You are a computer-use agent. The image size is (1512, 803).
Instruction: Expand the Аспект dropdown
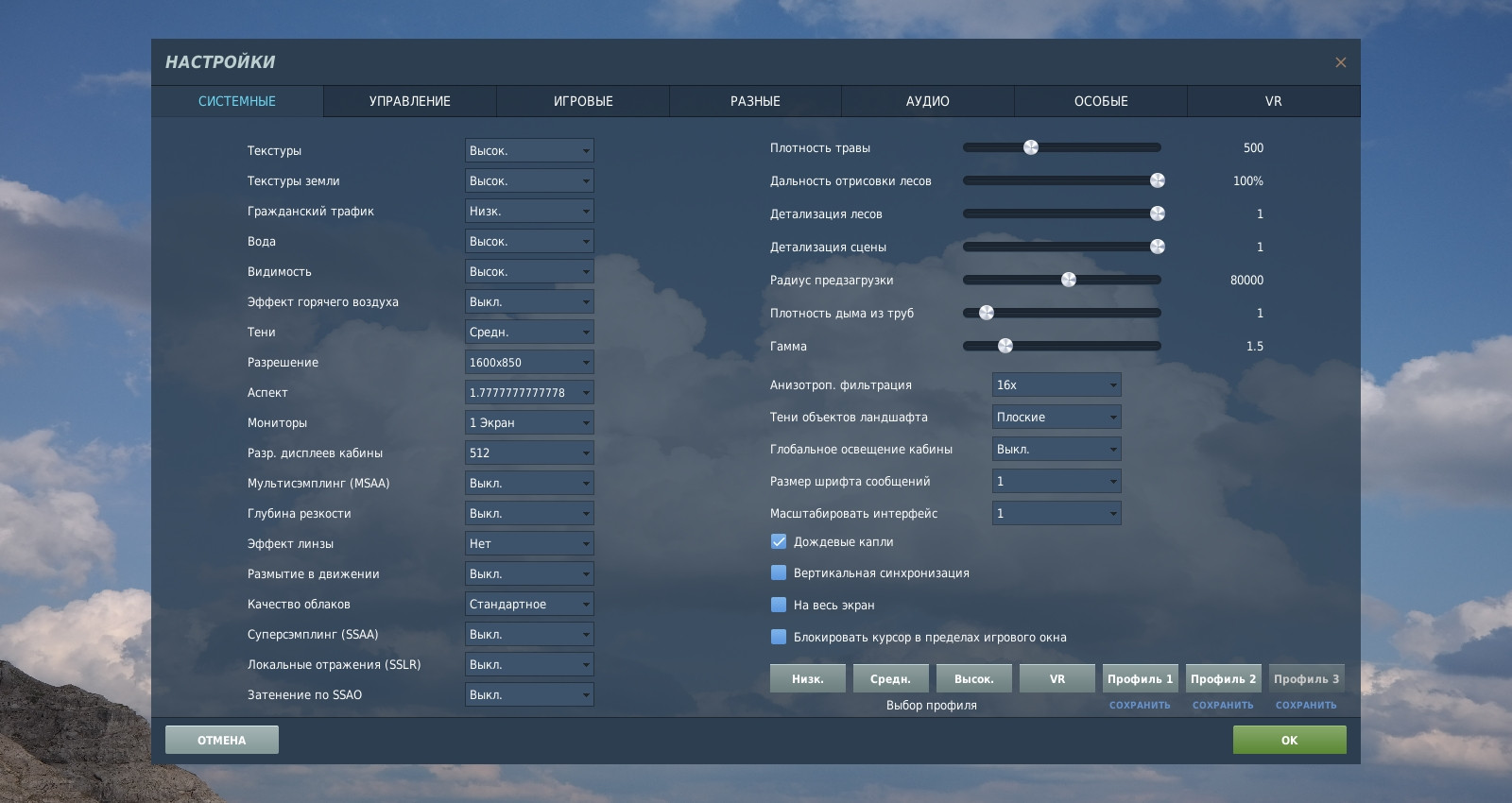pos(529,392)
